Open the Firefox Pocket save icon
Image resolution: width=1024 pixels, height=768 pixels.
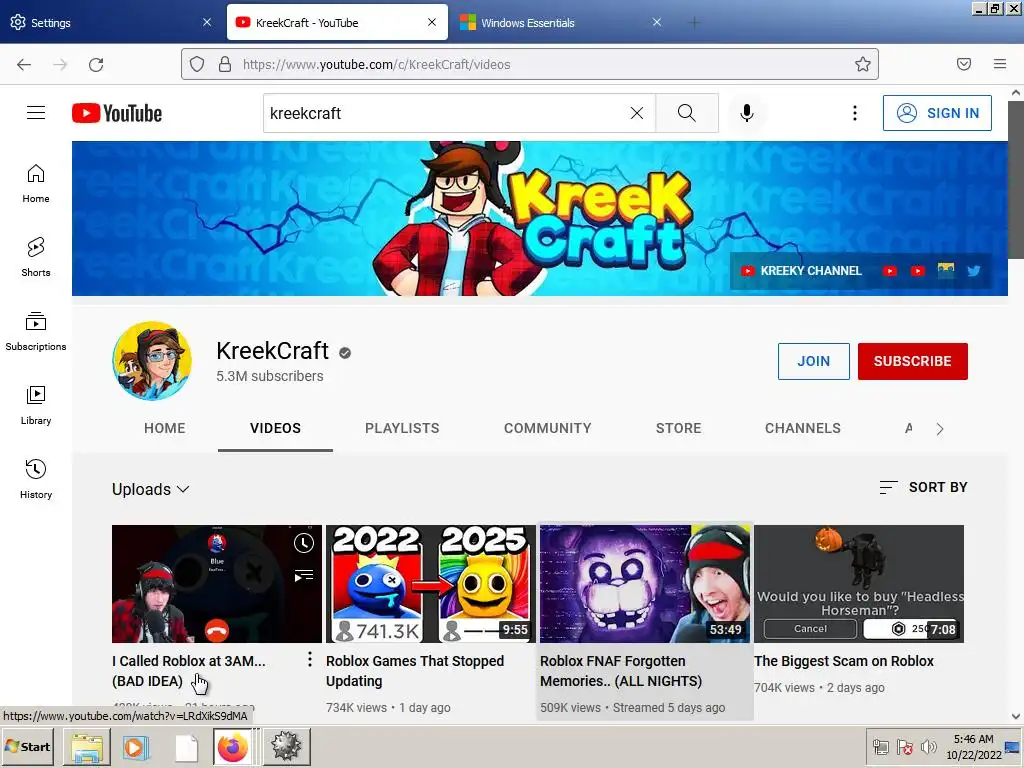(964, 64)
